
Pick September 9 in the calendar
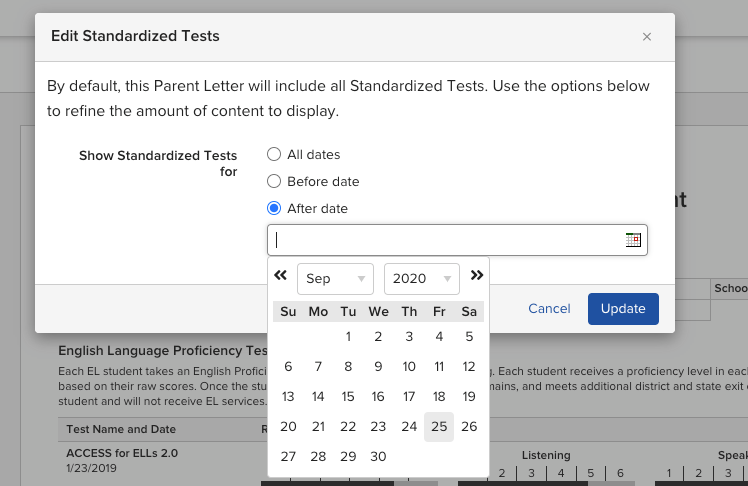[x=378, y=367]
